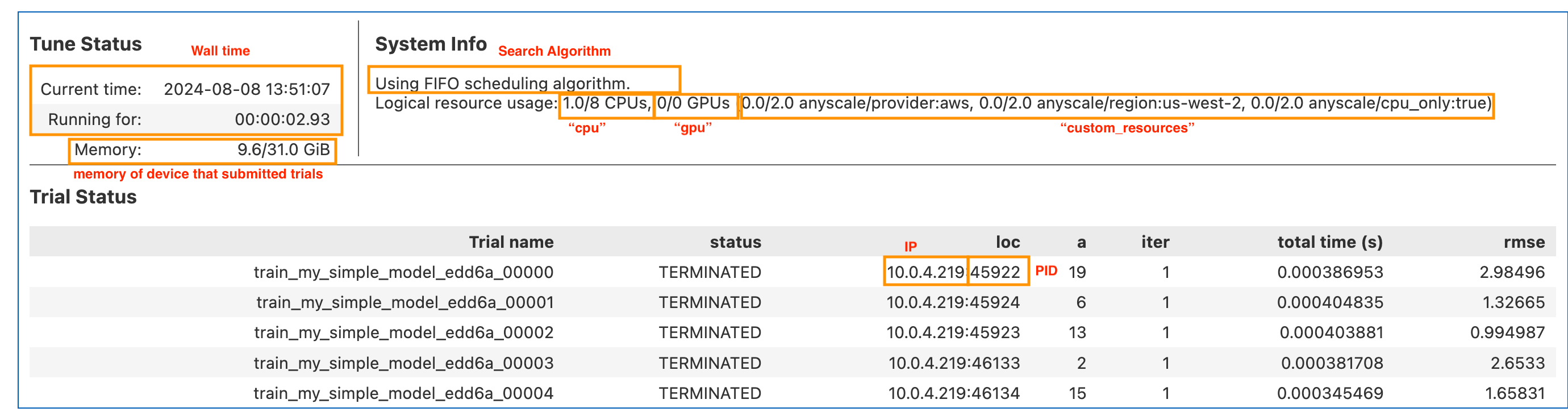Image resolution: width=1568 pixels, height=416 pixels.
Task: Click the total time (s) column header
Action: pyautogui.click(x=1329, y=243)
